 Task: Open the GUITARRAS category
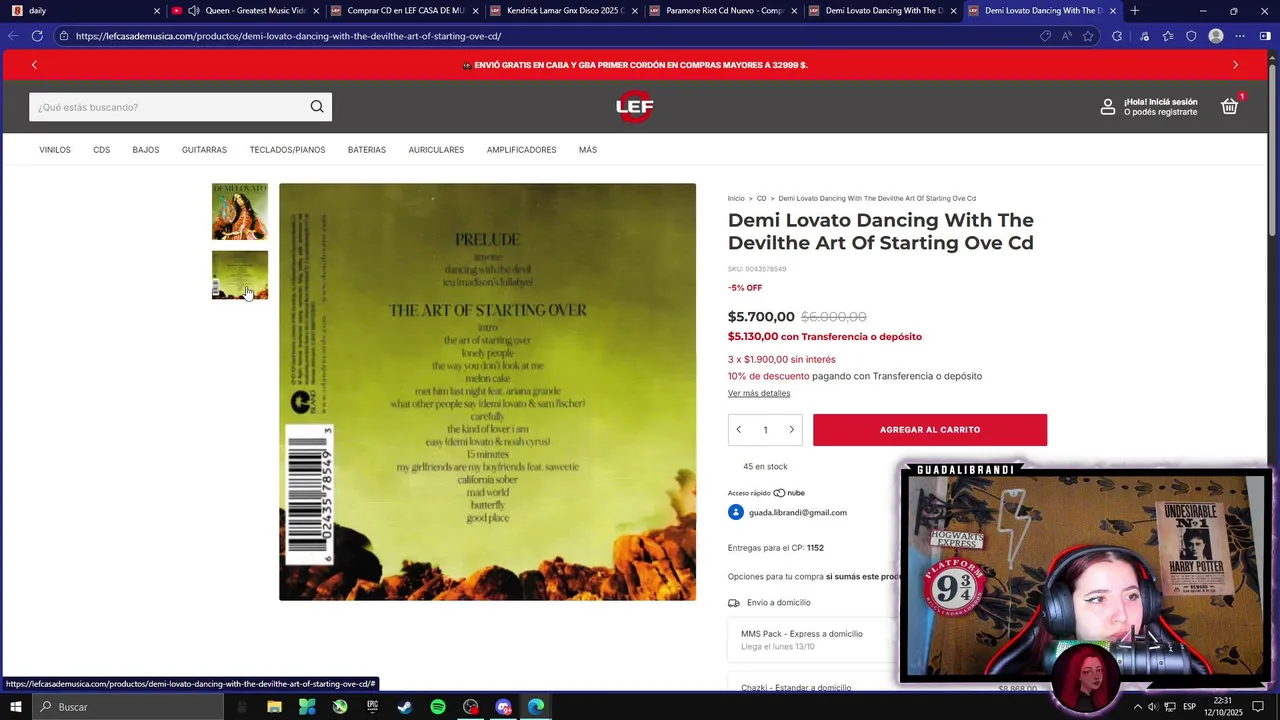pyautogui.click(x=204, y=150)
